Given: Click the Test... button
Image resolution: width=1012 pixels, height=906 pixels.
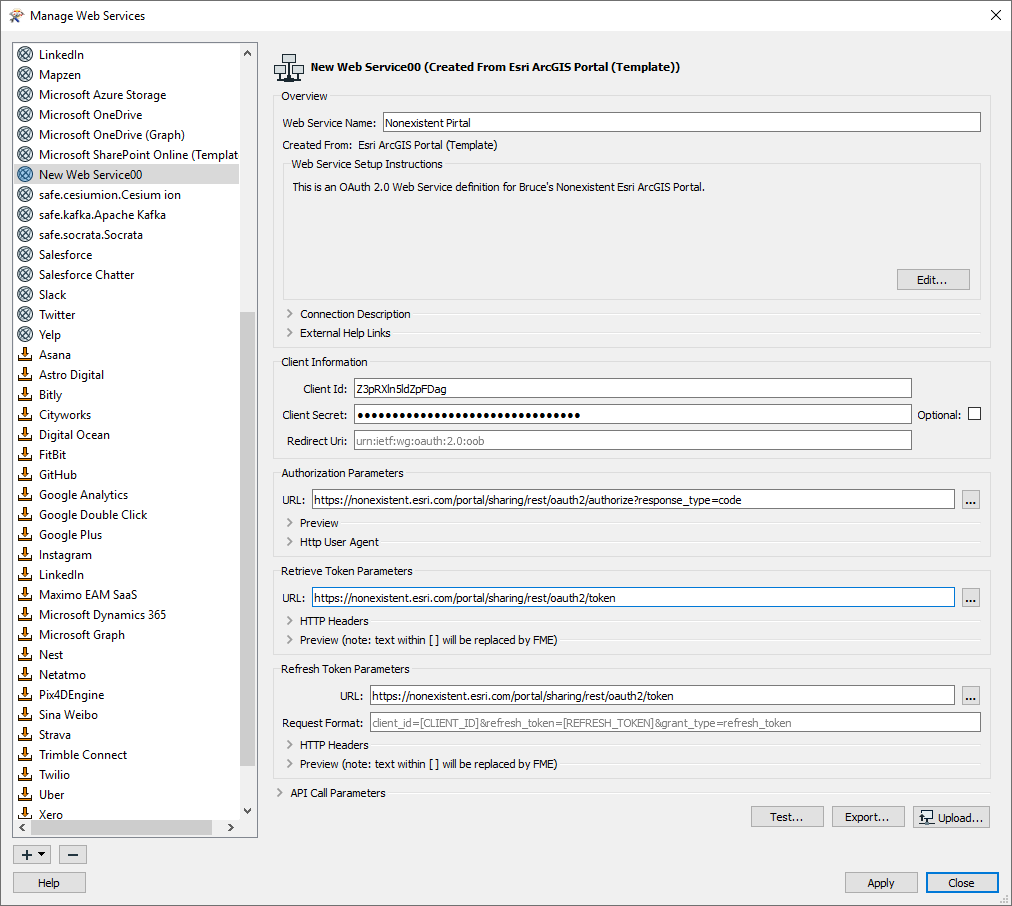Looking at the screenshot, I should point(787,817).
